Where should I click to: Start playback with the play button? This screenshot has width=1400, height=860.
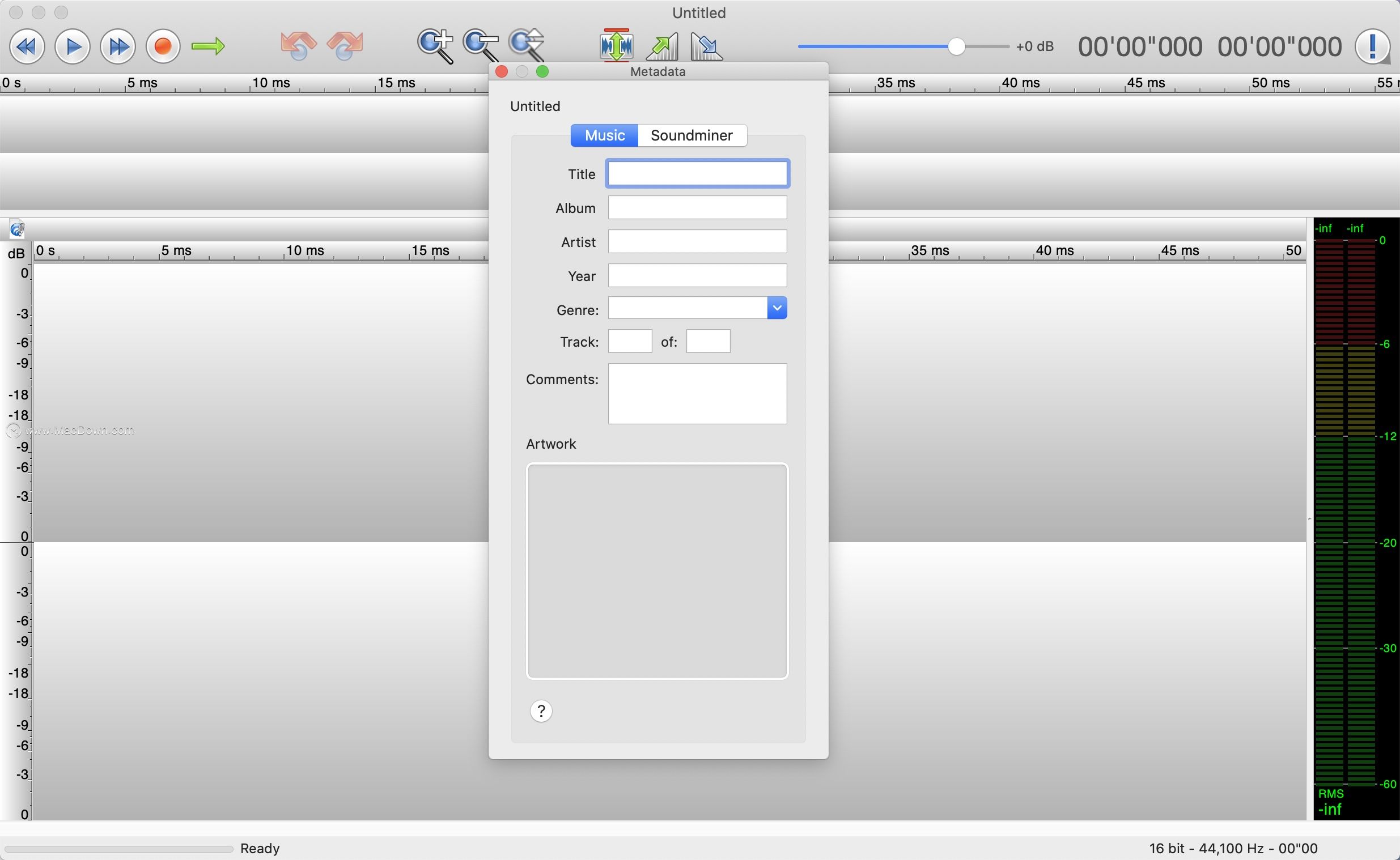(72, 46)
